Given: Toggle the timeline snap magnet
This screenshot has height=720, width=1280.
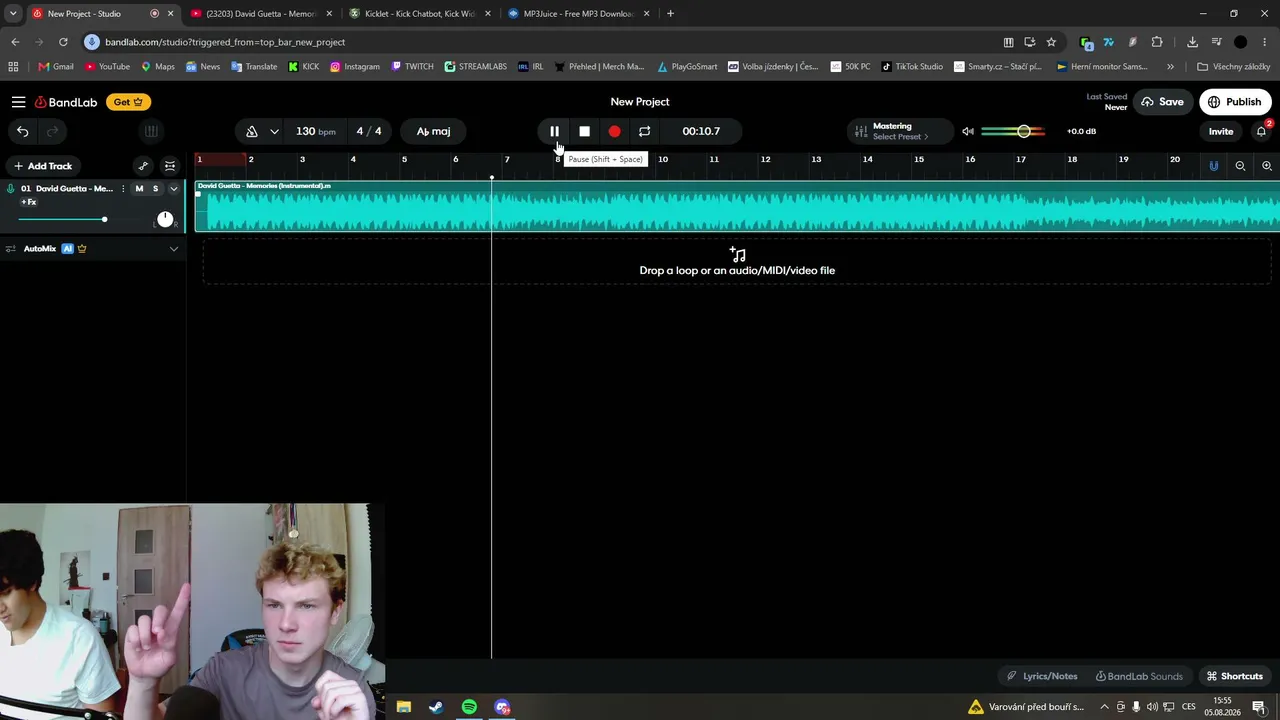Looking at the screenshot, I should [1213, 166].
